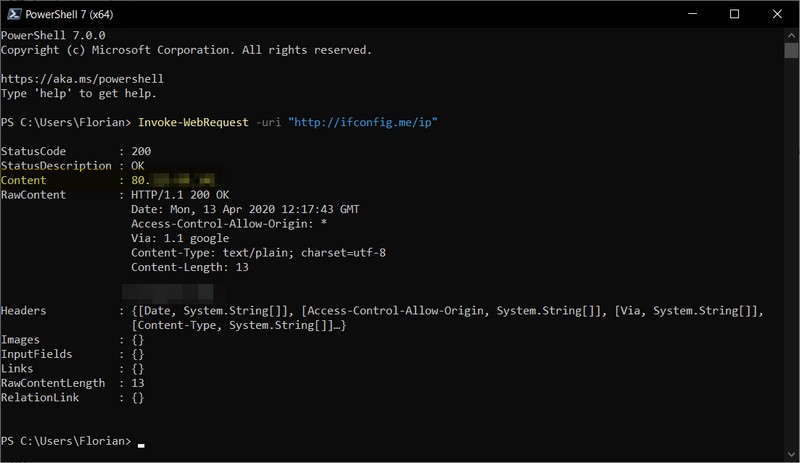The width and height of the screenshot is (800, 463).
Task: Click the 'Via: 1.1 google' line
Action: (x=180, y=239)
